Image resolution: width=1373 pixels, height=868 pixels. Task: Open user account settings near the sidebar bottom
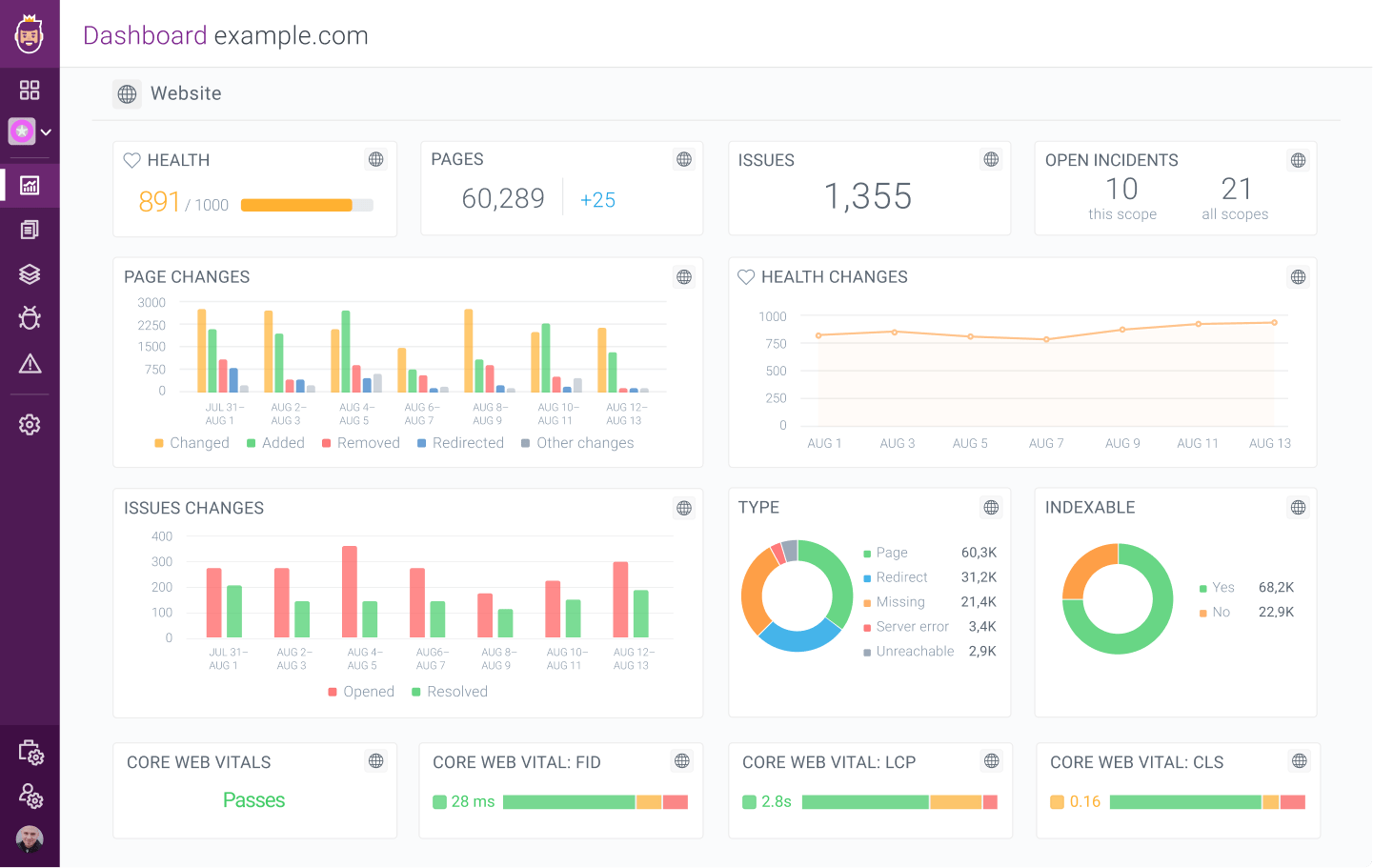click(x=30, y=797)
